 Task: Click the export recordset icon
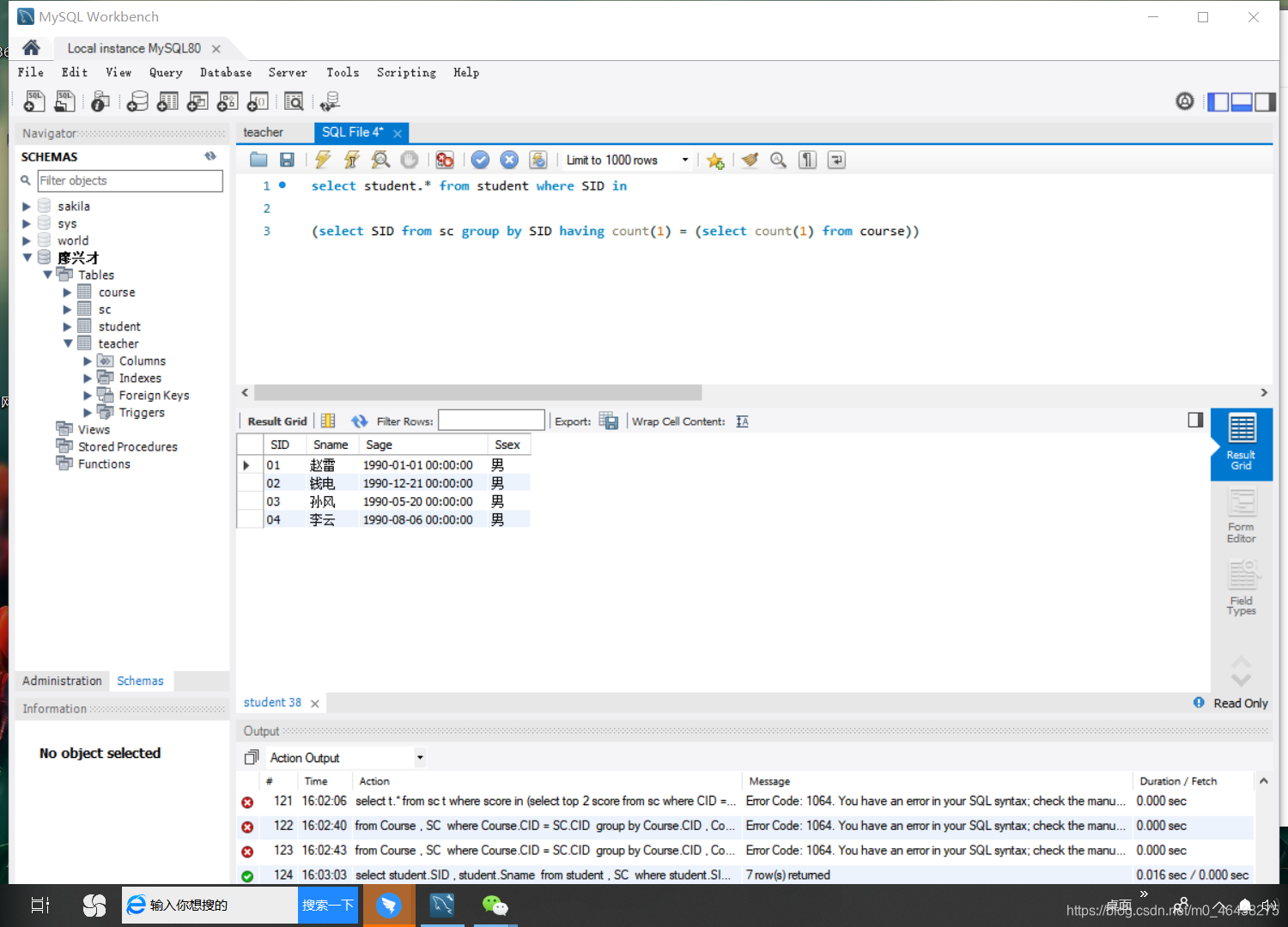click(x=609, y=421)
